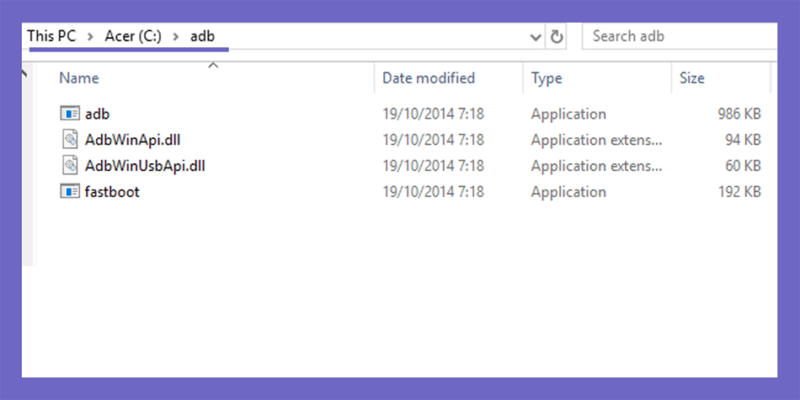800x400 pixels.
Task: Click the 986 KB size value
Action: 739,114
